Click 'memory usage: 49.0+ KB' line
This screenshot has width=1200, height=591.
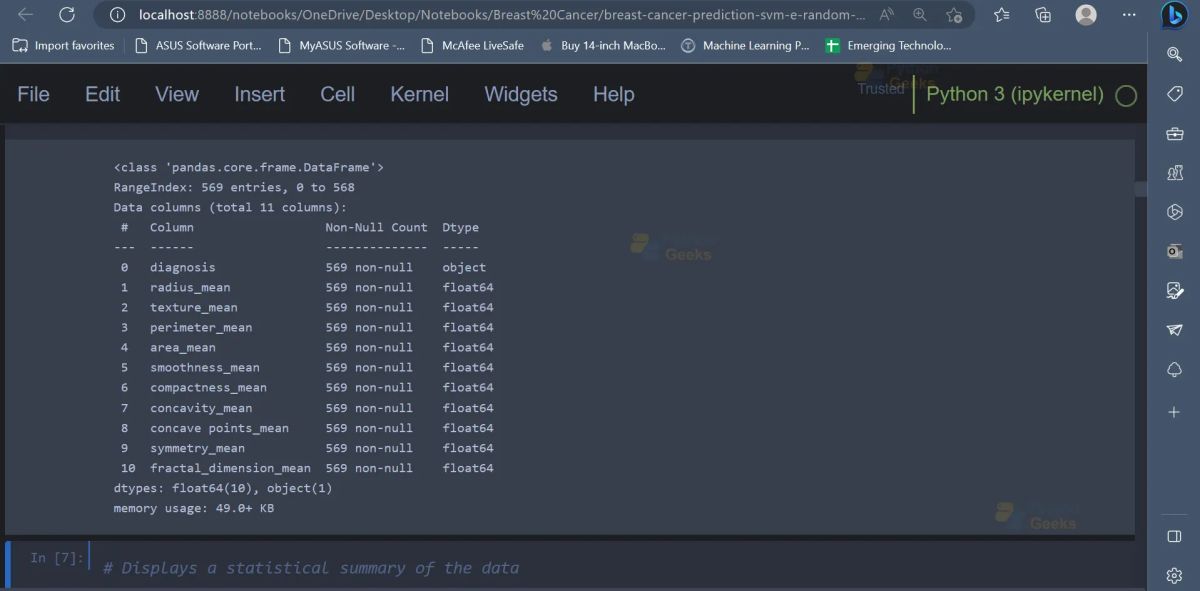[x=194, y=508]
